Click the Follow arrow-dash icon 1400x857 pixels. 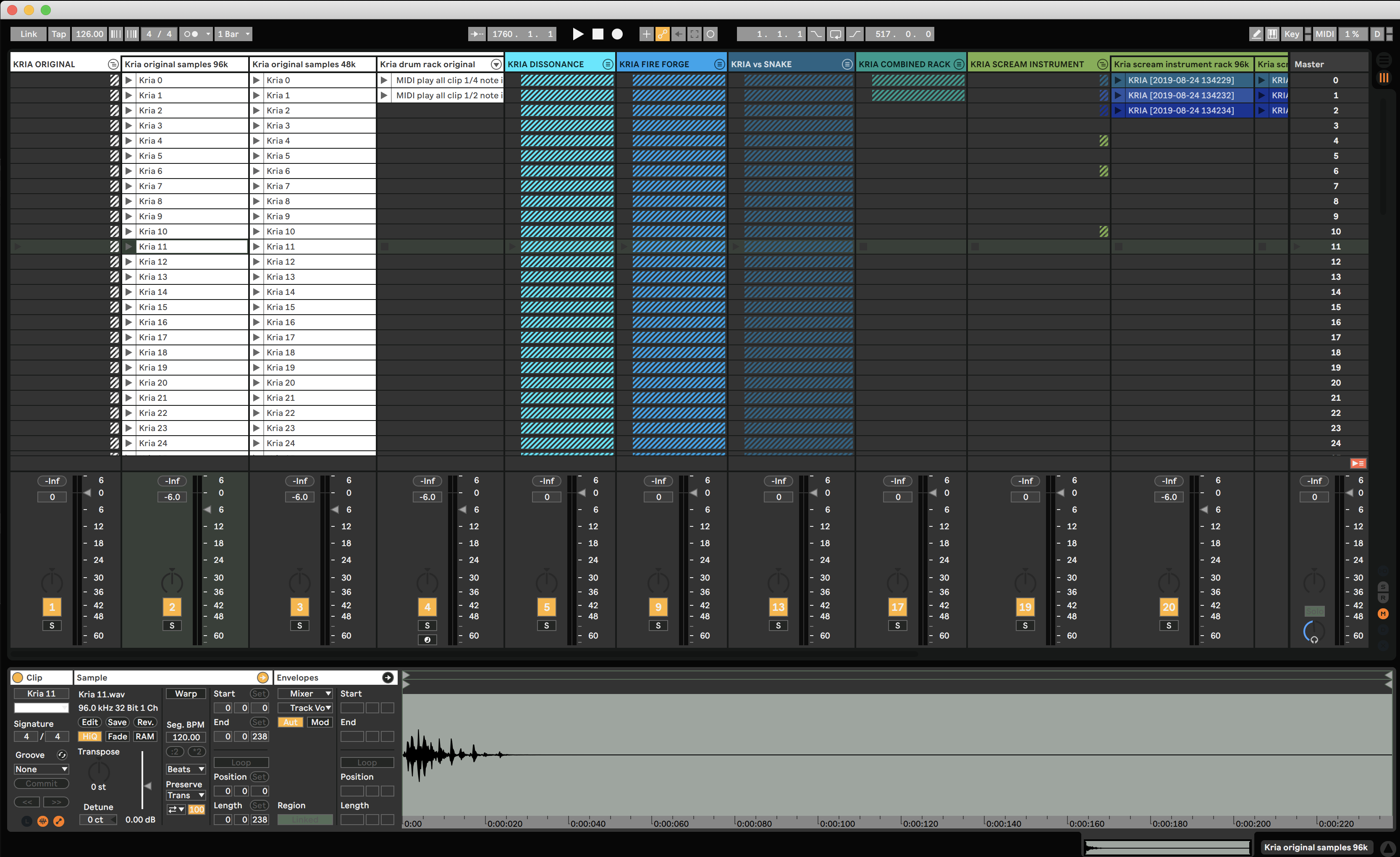coord(477,34)
